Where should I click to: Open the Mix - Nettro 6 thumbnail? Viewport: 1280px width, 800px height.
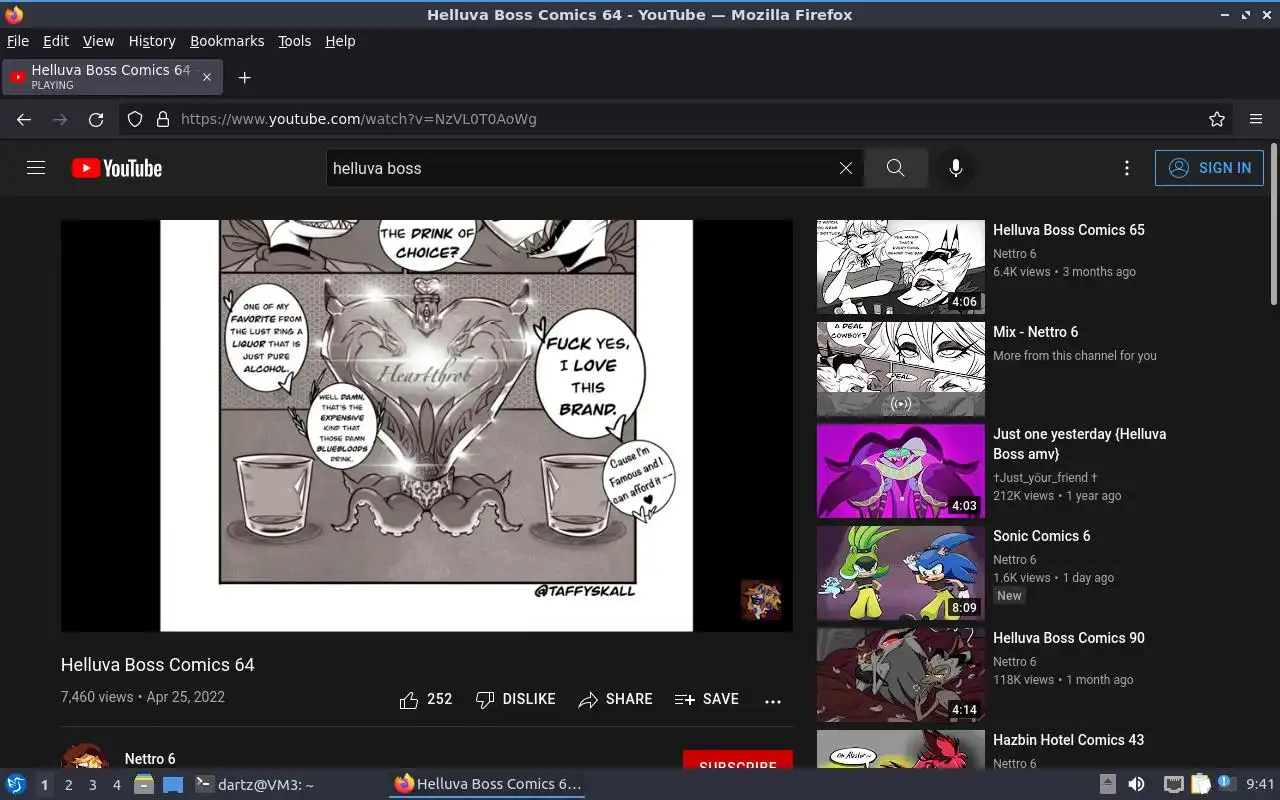[901, 369]
